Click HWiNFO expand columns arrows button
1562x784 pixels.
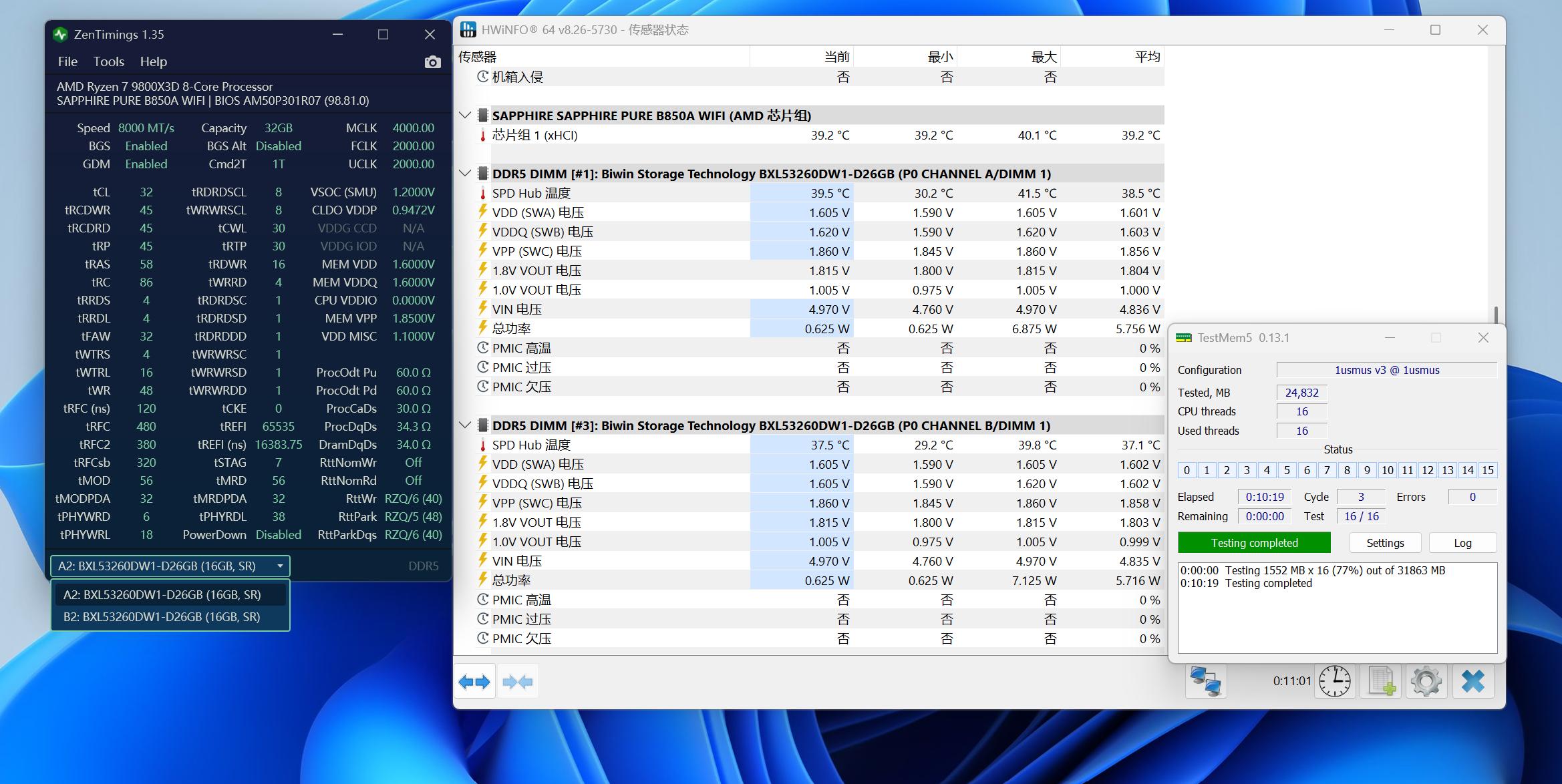474,682
